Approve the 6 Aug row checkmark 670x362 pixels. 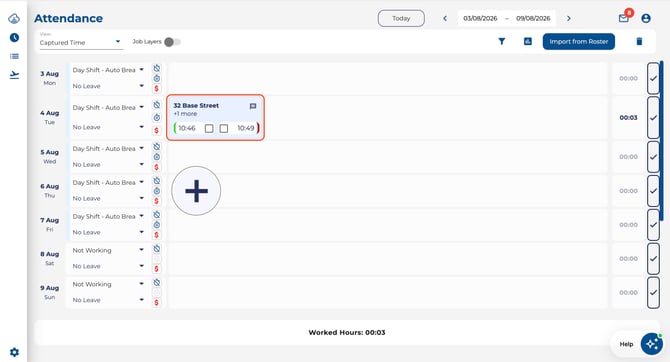[x=653, y=191]
